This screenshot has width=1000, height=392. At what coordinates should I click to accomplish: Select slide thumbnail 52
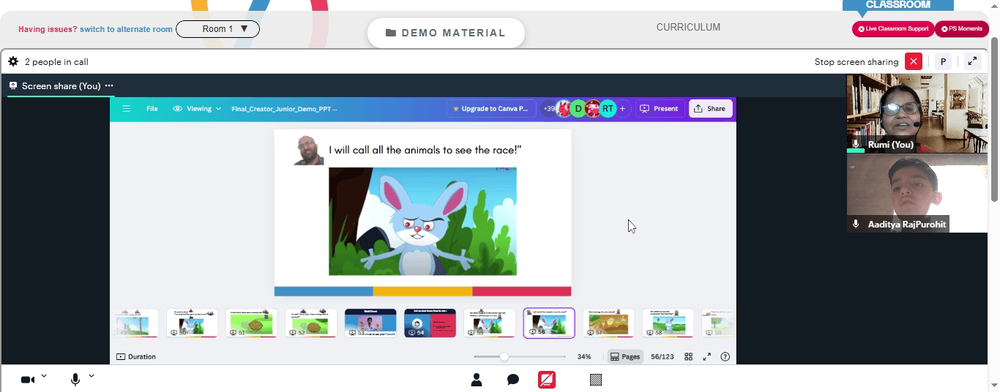pyautogui.click(x=311, y=323)
